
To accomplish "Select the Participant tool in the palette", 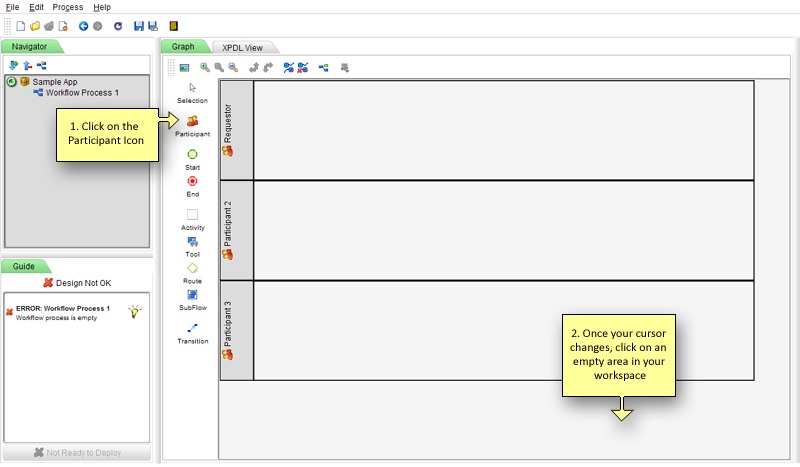I will tap(192, 121).
